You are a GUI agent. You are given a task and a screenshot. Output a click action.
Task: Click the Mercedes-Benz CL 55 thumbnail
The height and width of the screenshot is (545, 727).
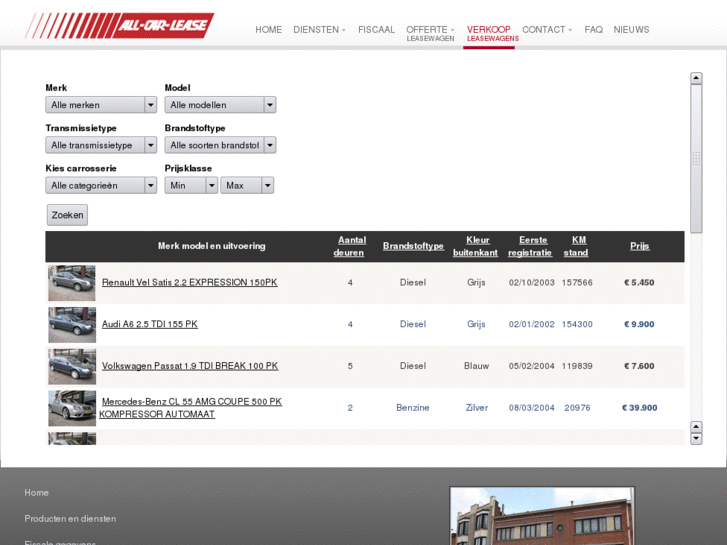[x=72, y=408]
